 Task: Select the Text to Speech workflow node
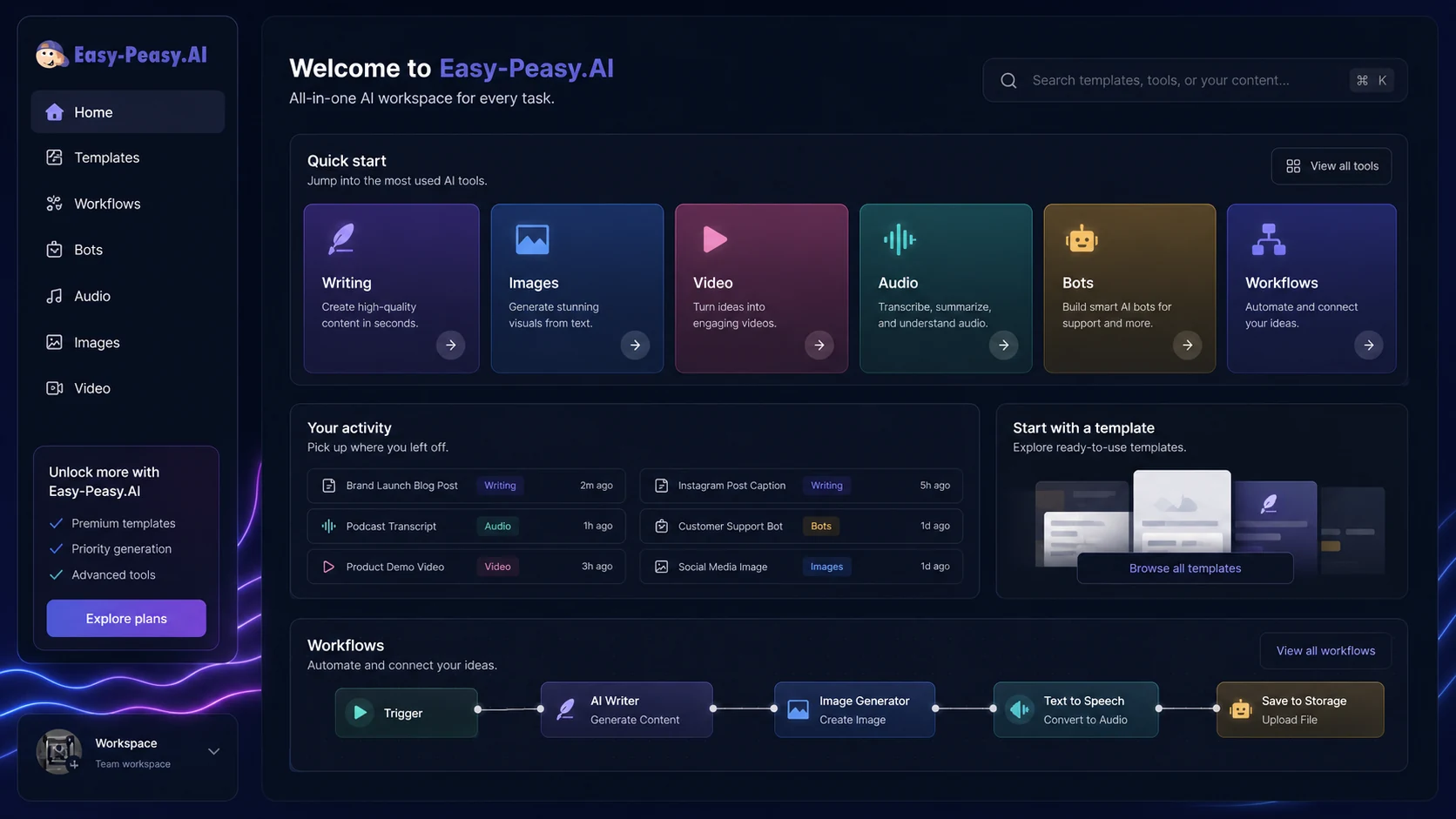tap(1075, 710)
